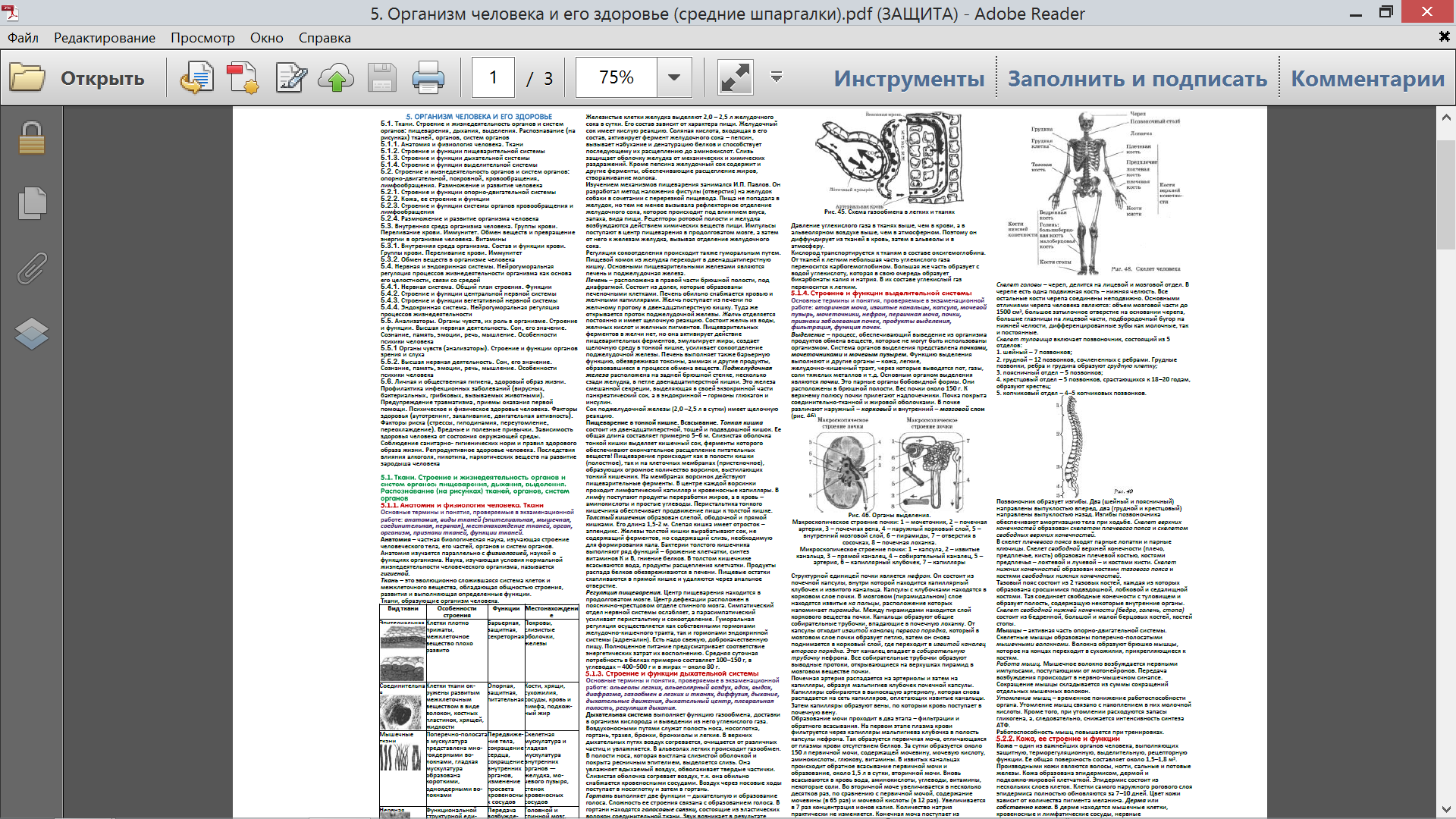Open the Заполнить и подписать pane
Viewport: 1456px width, 819px height.
[1137, 79]
